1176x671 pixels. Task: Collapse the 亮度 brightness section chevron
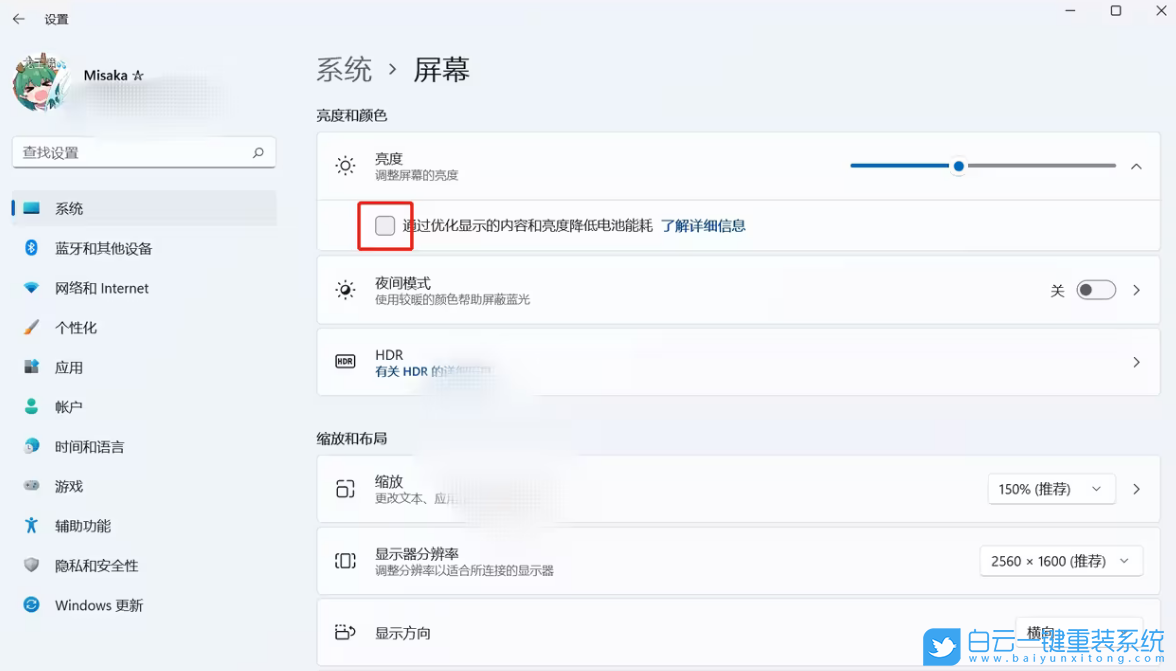click(x=1135, y=166)
